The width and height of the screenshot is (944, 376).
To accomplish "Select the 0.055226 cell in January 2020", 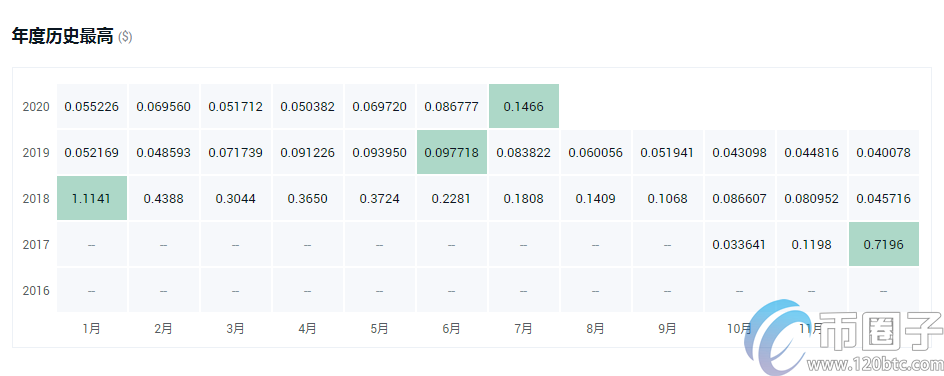I will tap(92, 107).
